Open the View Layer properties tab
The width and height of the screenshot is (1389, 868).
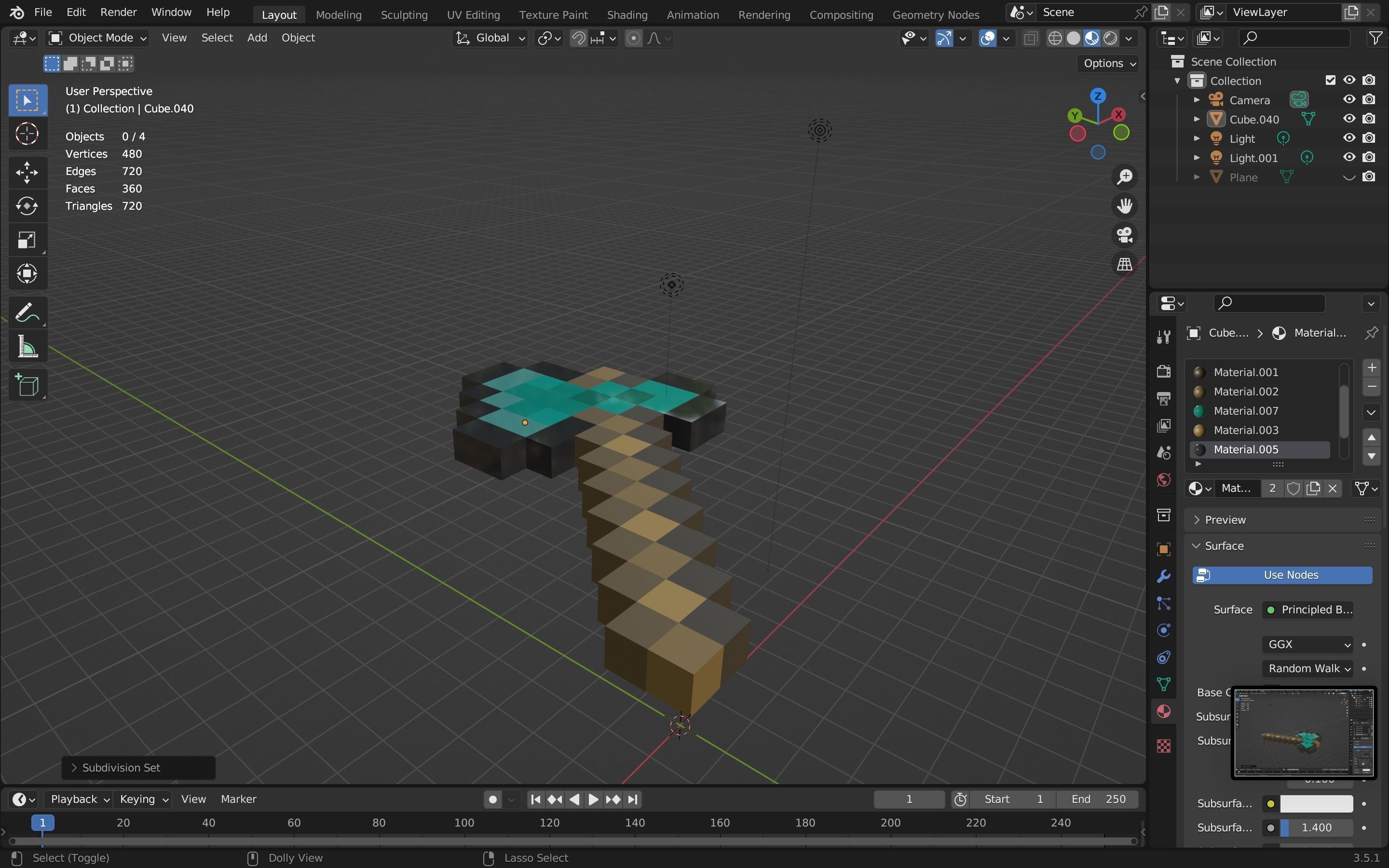pyautogui.click(x=1163, y=425)
